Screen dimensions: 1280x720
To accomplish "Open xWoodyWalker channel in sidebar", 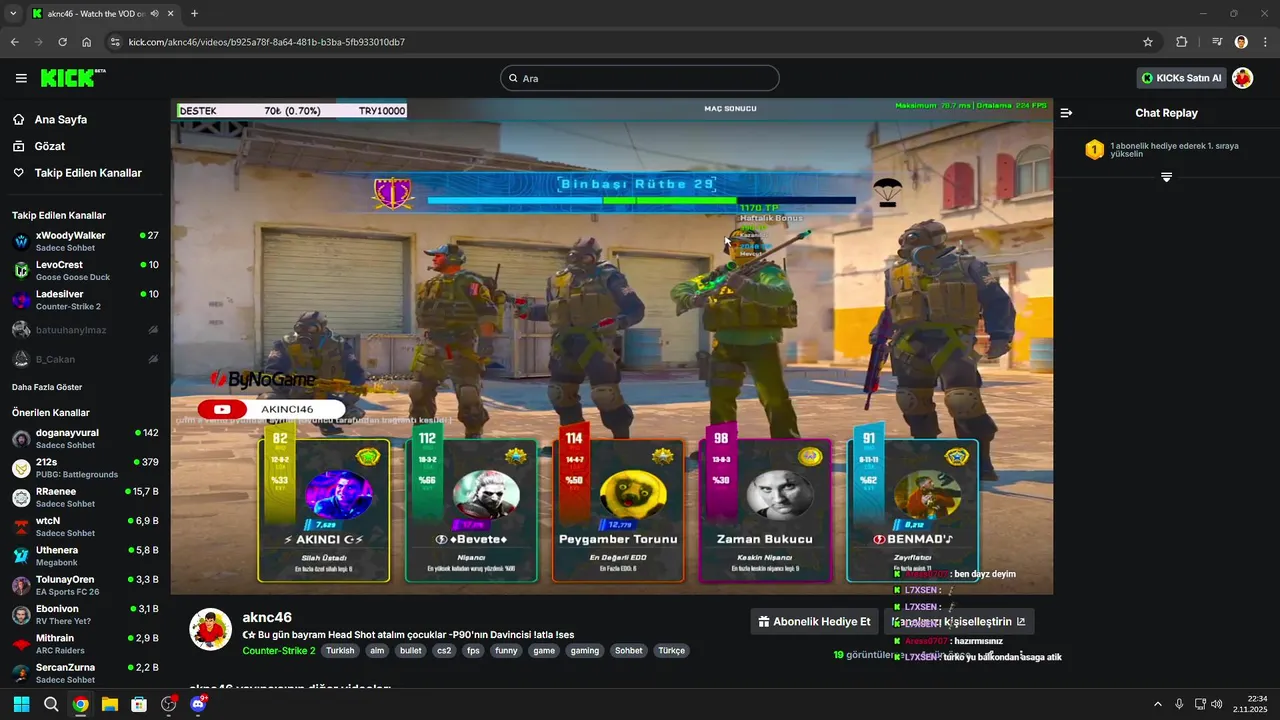I will pos(85,241).
